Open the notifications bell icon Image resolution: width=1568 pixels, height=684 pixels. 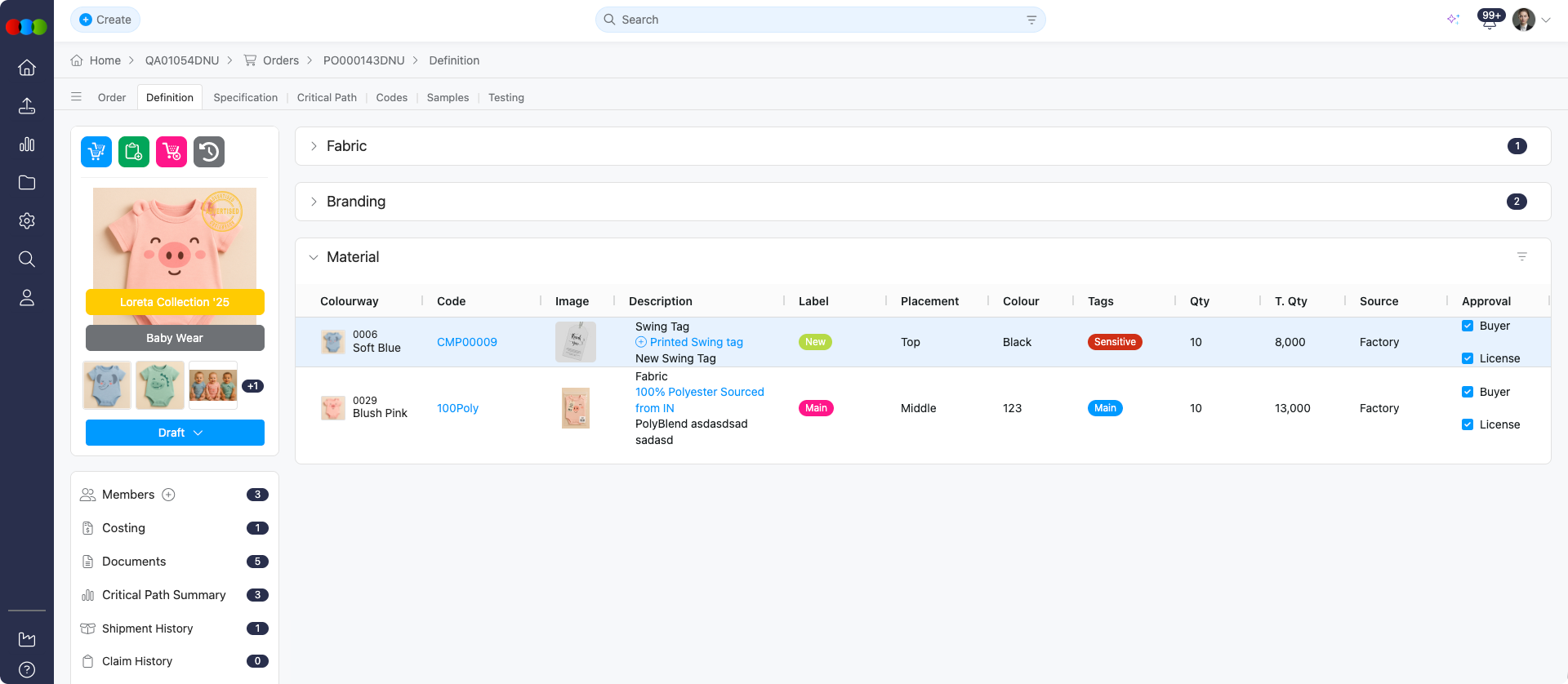(1489, 20)
